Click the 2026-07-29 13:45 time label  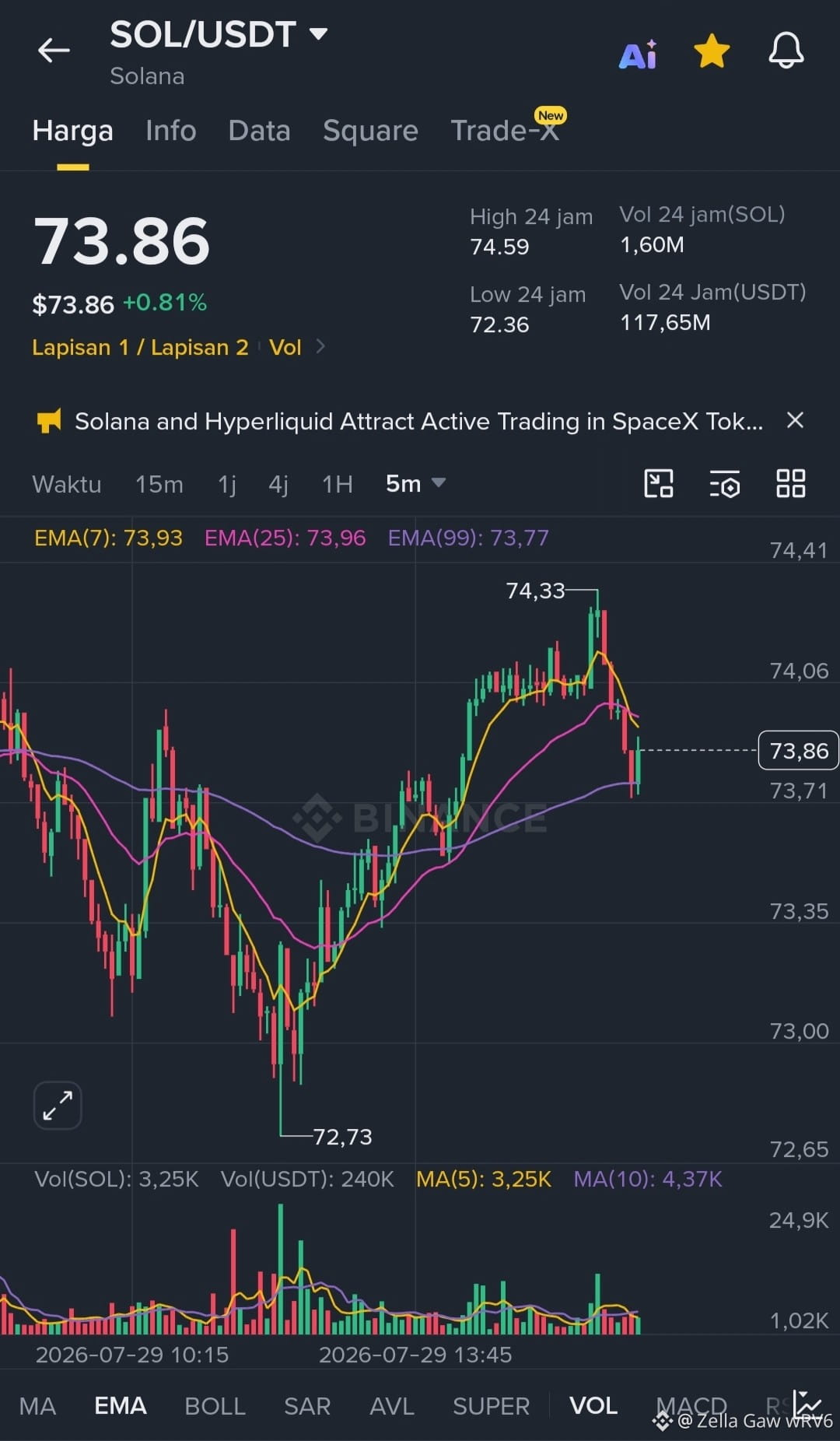pos(415,1355)
